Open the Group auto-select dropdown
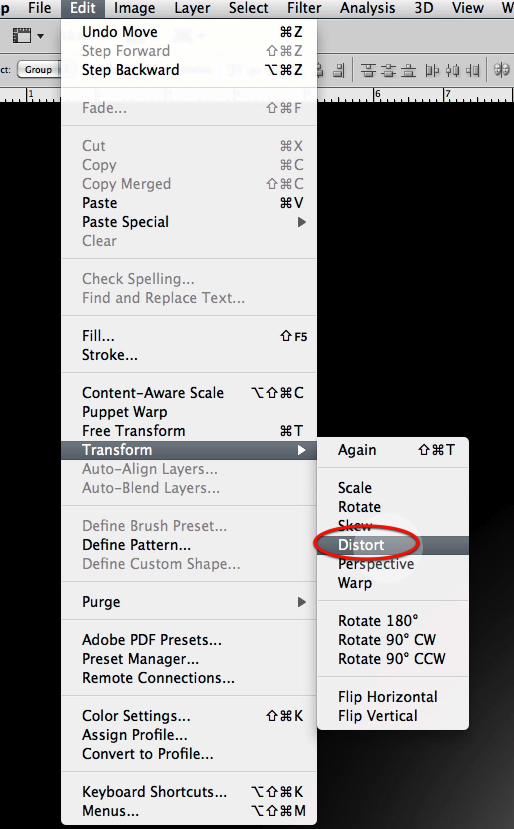Image resolution: width=514 pixels, height=829 pixels. (x=38, y=69)
